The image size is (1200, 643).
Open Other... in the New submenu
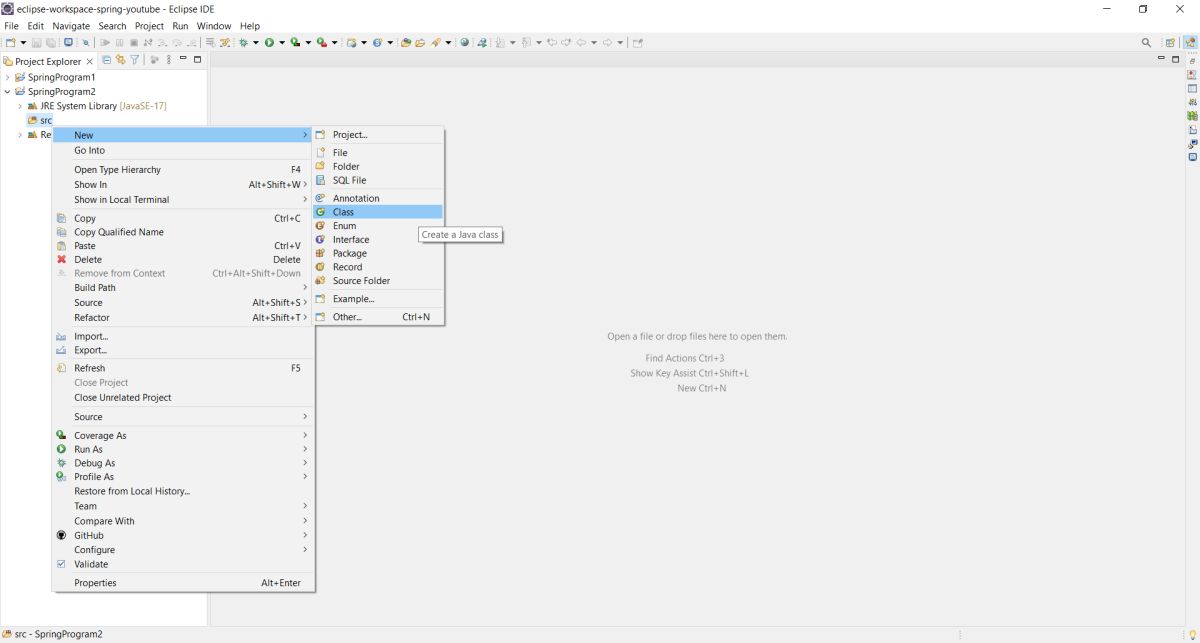tap(377, 317)
